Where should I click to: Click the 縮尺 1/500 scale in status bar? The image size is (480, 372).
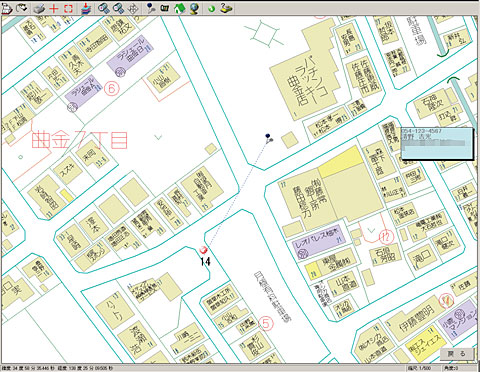[419, 368]
